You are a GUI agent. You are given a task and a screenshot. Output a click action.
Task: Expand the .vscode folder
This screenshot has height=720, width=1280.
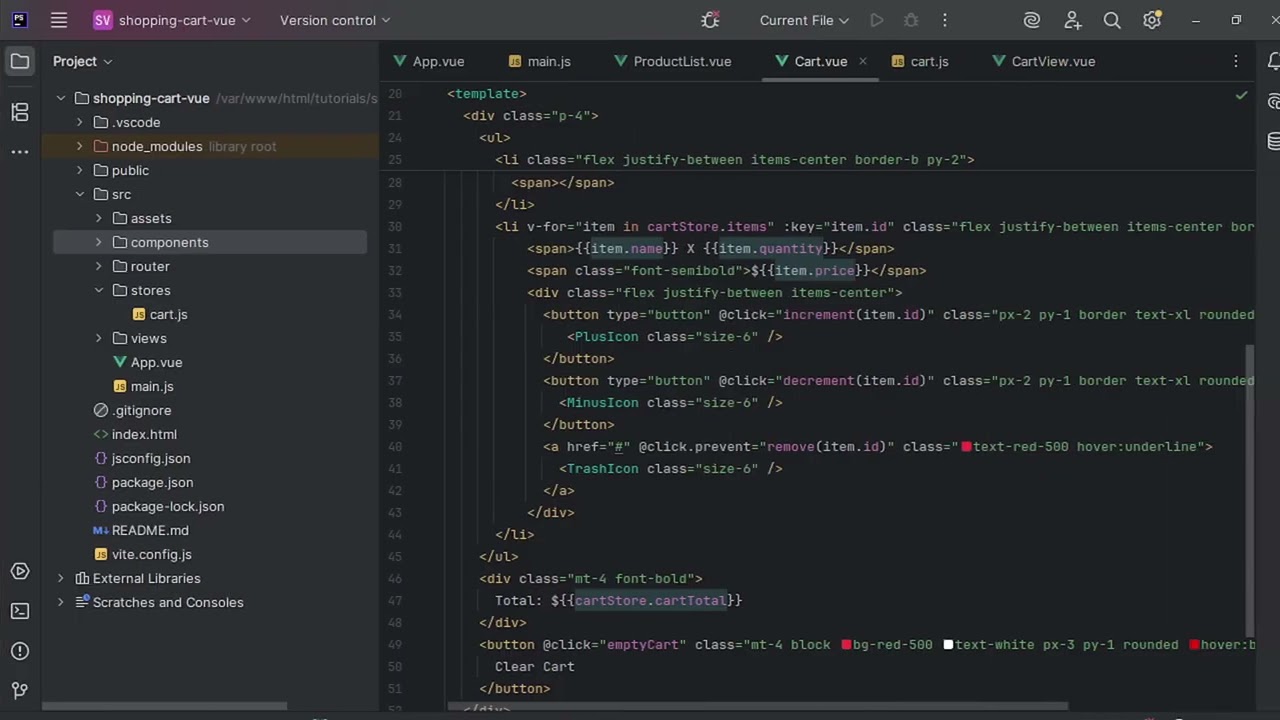(x=79, y=122)
